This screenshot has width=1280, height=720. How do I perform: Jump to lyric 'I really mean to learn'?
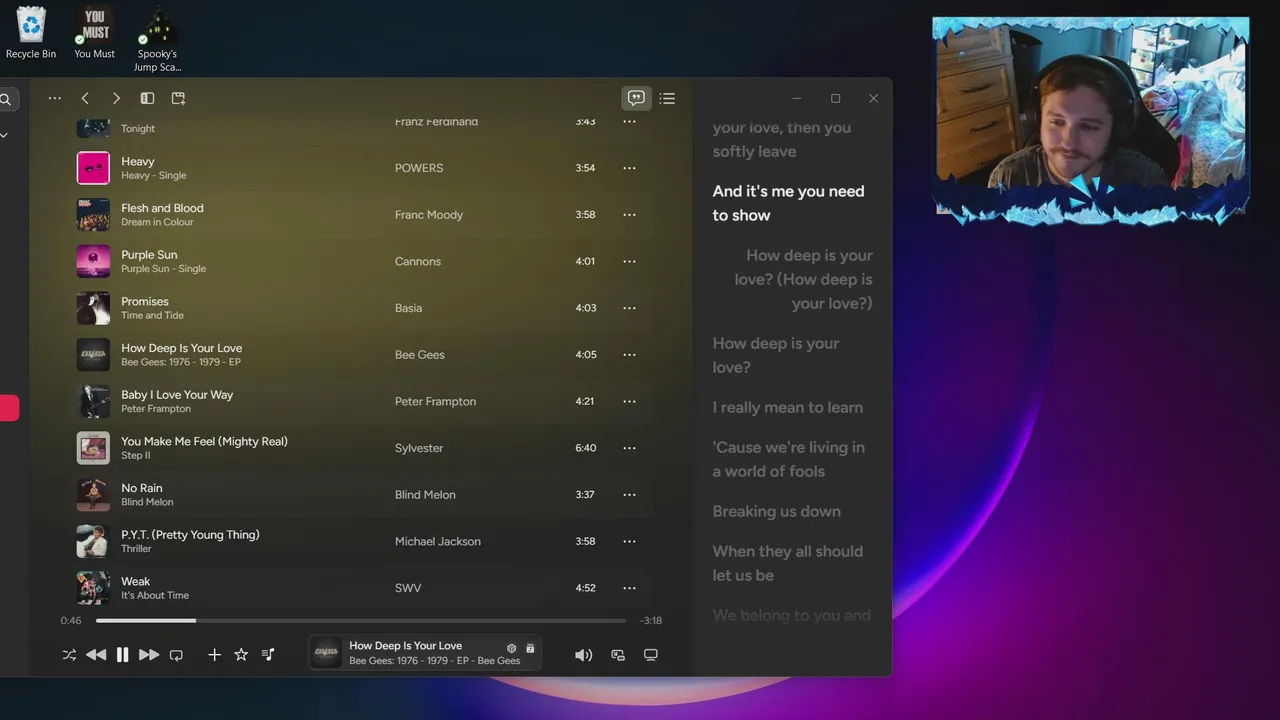[788, 407]
